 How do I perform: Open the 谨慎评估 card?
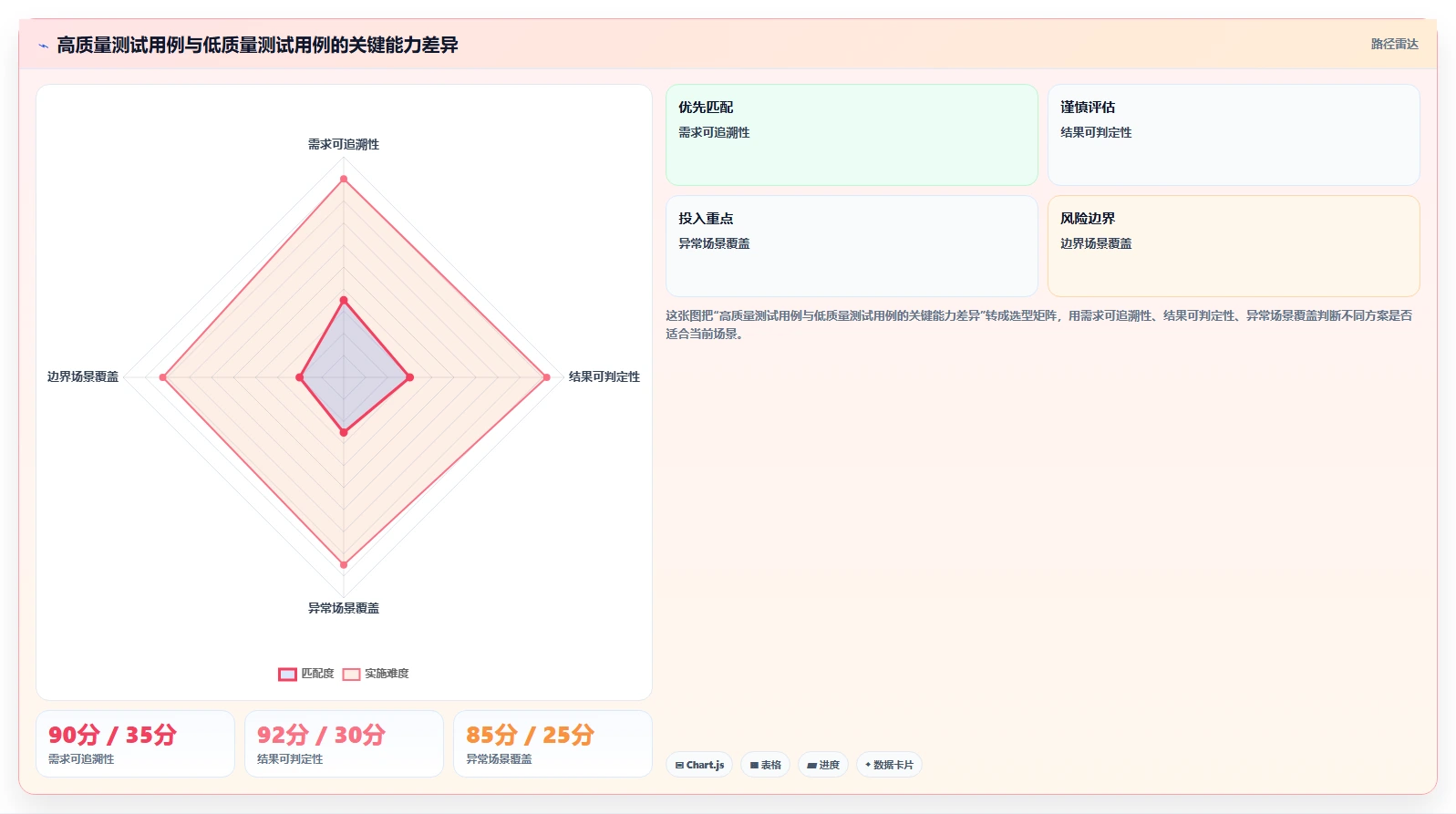(x=1234, y=135)
